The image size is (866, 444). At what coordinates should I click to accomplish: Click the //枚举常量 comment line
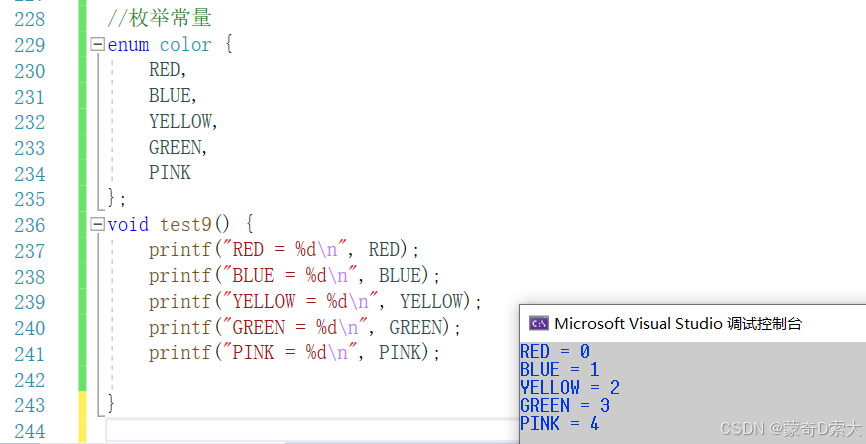[159, 18]
